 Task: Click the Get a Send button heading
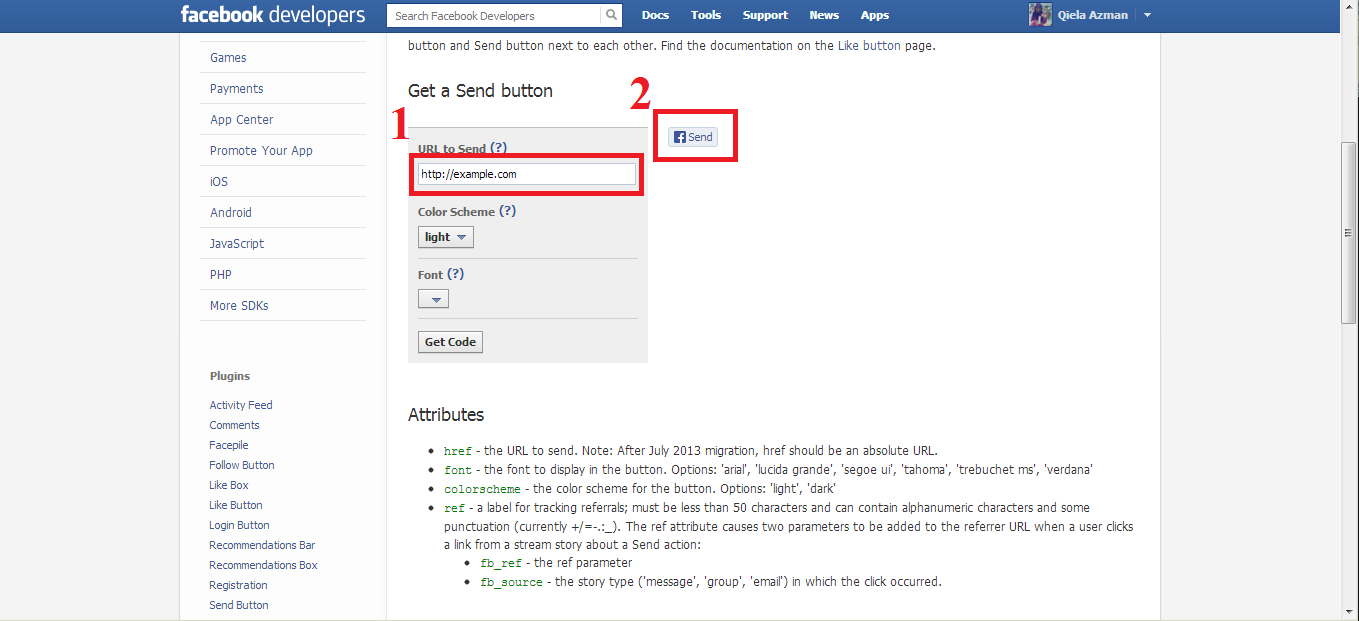480,90
